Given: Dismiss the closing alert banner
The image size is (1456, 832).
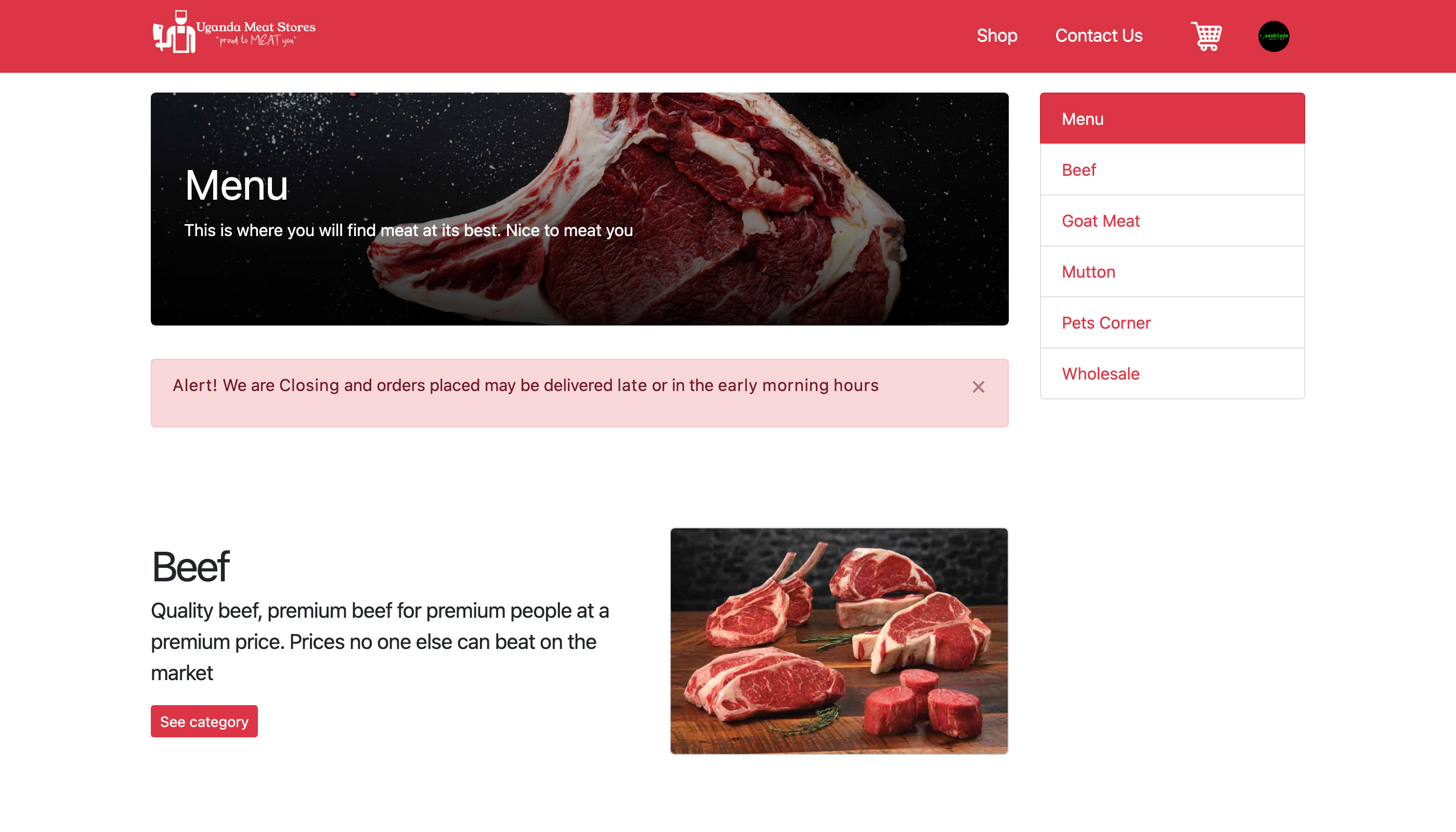Looking at the screenshot, I should coord(978,387).
